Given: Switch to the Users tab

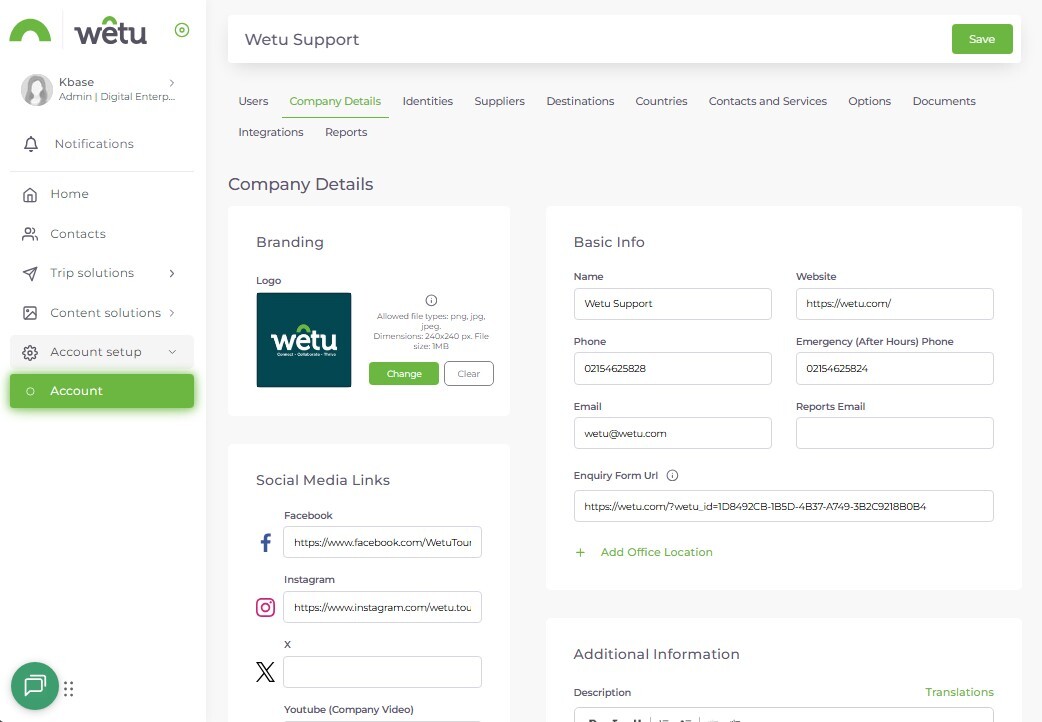Looking at the screenshot, I should coord(253,101).
